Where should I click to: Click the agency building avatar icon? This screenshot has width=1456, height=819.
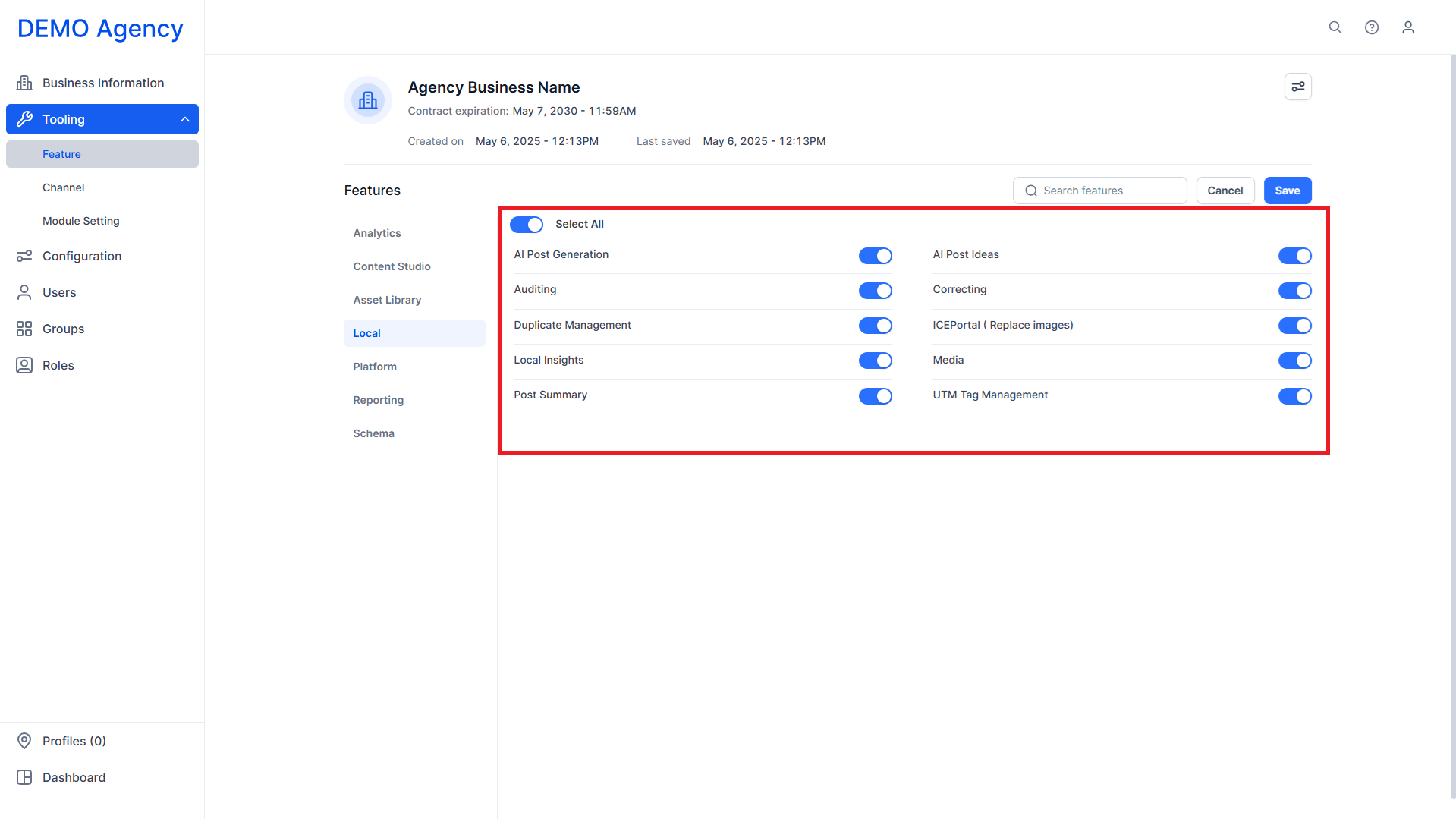tap(368, 100)
